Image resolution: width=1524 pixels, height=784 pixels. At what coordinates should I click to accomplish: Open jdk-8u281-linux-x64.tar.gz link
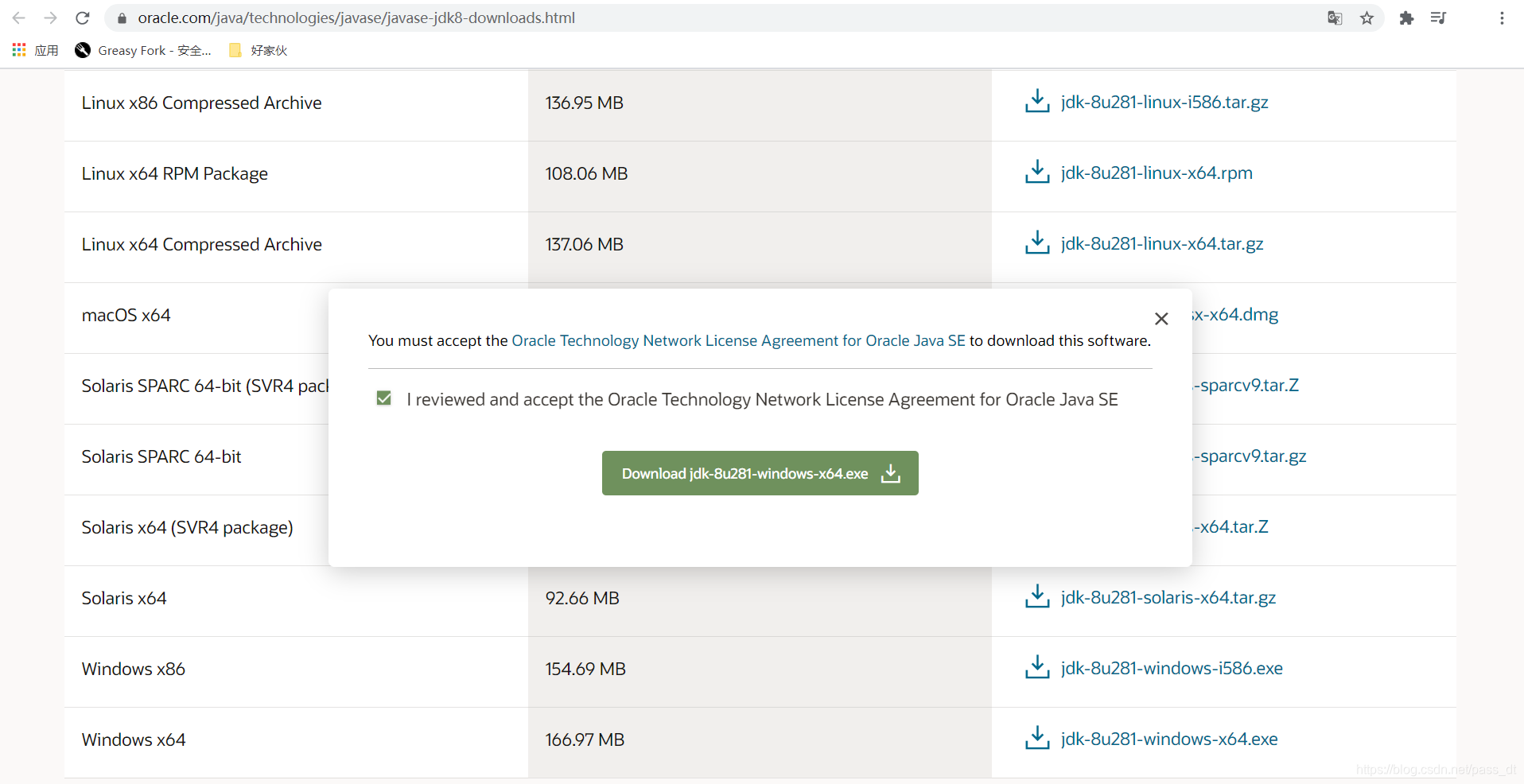pyautogui.click(x=1162, y=243)
